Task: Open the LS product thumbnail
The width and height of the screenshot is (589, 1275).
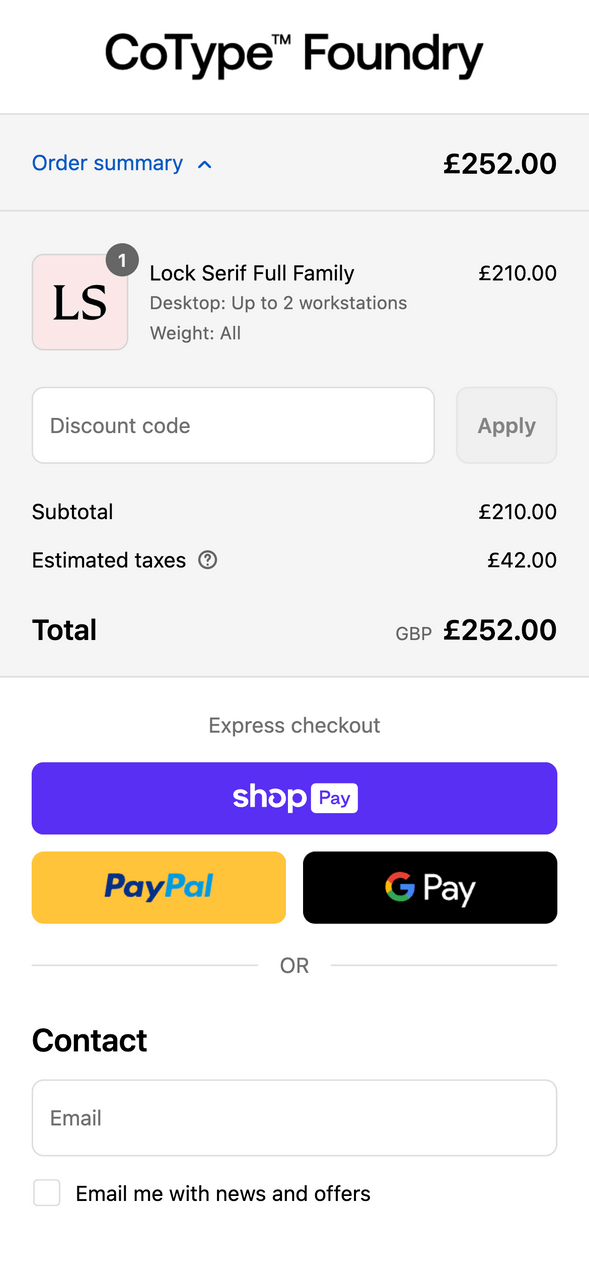Action: (80, 302)
